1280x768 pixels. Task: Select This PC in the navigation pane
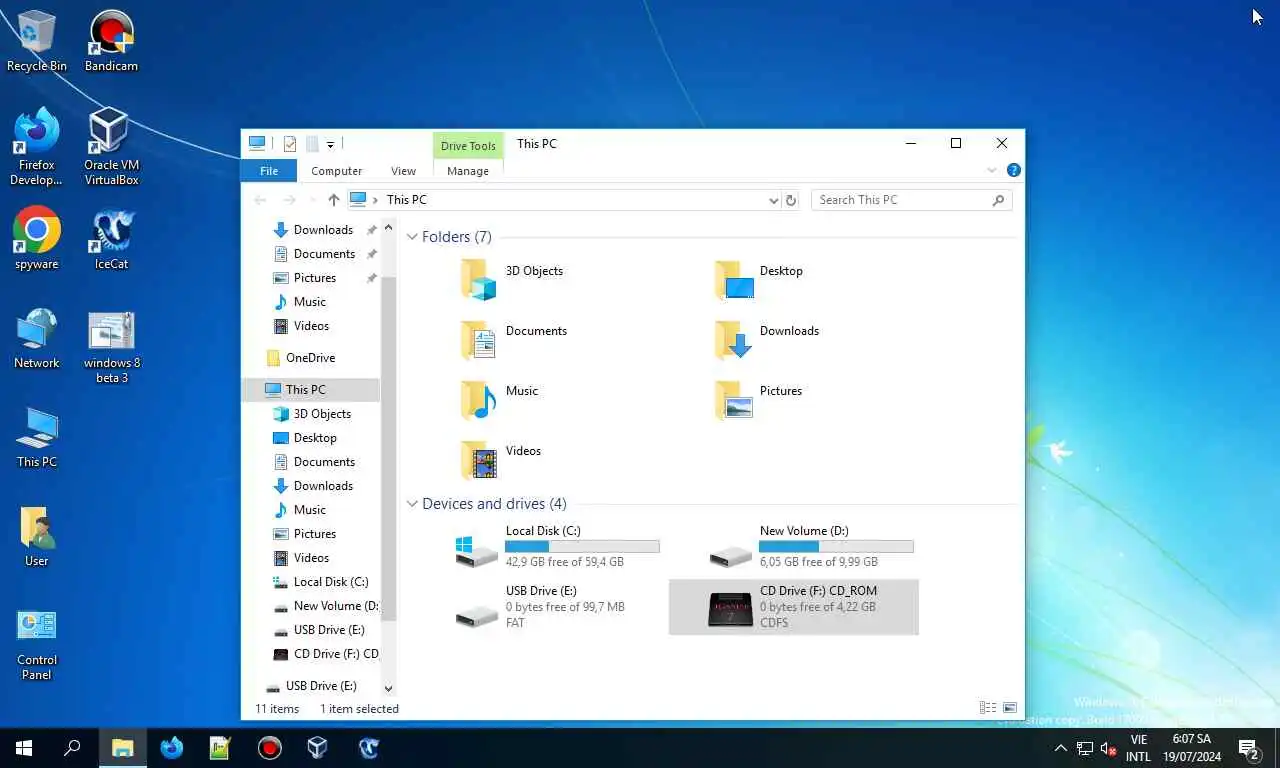click(x=311, y=390)
